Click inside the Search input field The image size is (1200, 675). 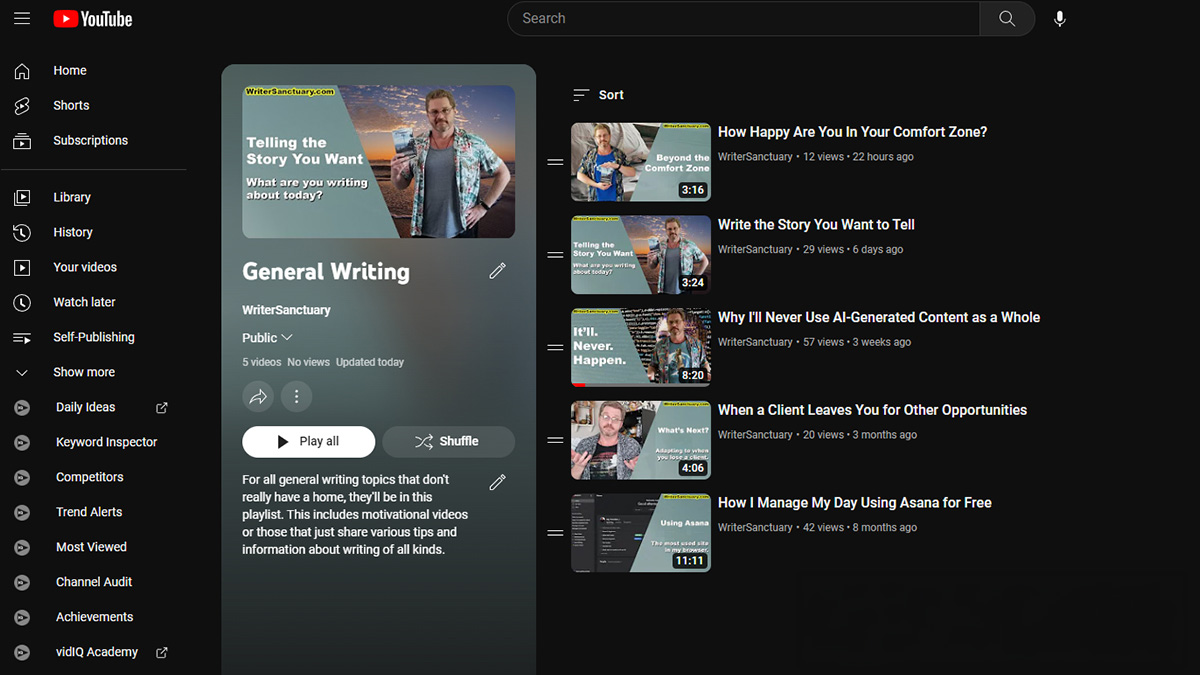744,19
